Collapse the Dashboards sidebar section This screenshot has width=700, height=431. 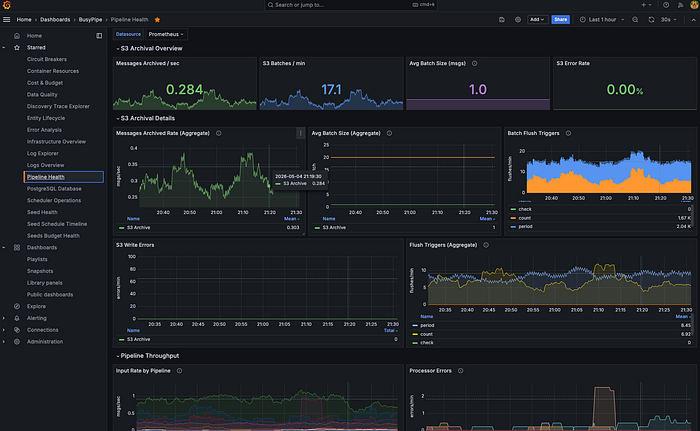click(4, 247)
